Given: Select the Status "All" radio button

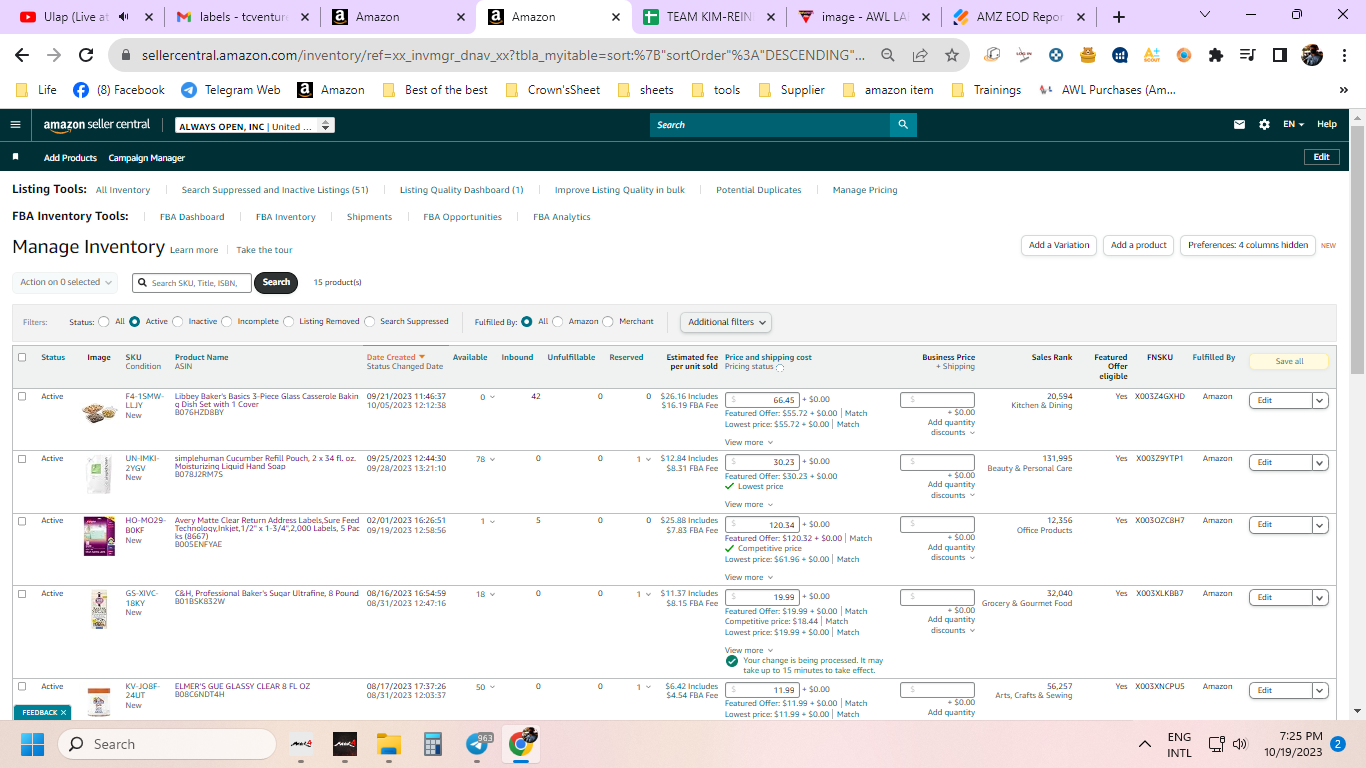Looking at the screenshot, I should click(x=104, y=322).
